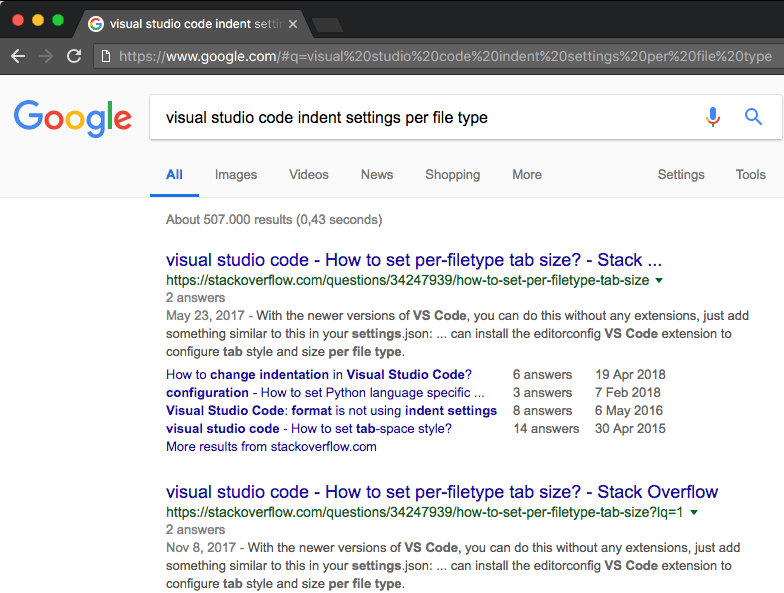Viewport: 784px width, 593px height.
Task: Open 'How to change indentation in Visual Studio Code?' link
Action: (318, 375)
